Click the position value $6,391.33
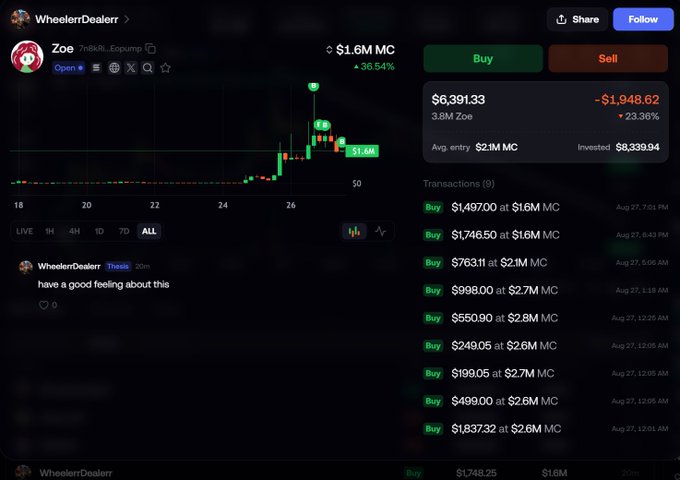 click(x=458, y=100)
